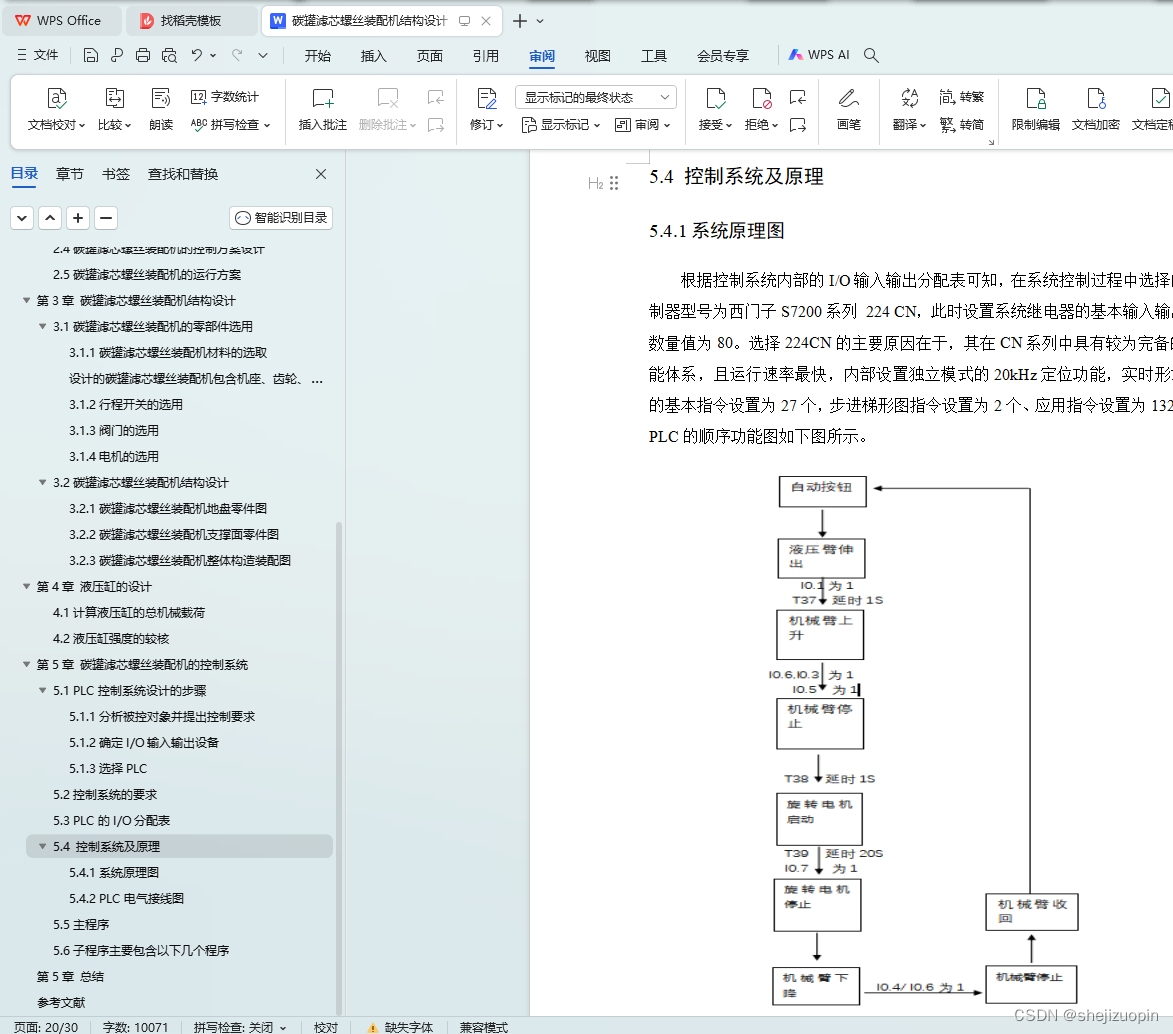Image resolution: width=1173 pixels, height=1034 pixels.
Task: Click 页面: 20/30 page indicator
Action: pos(46,1027)
